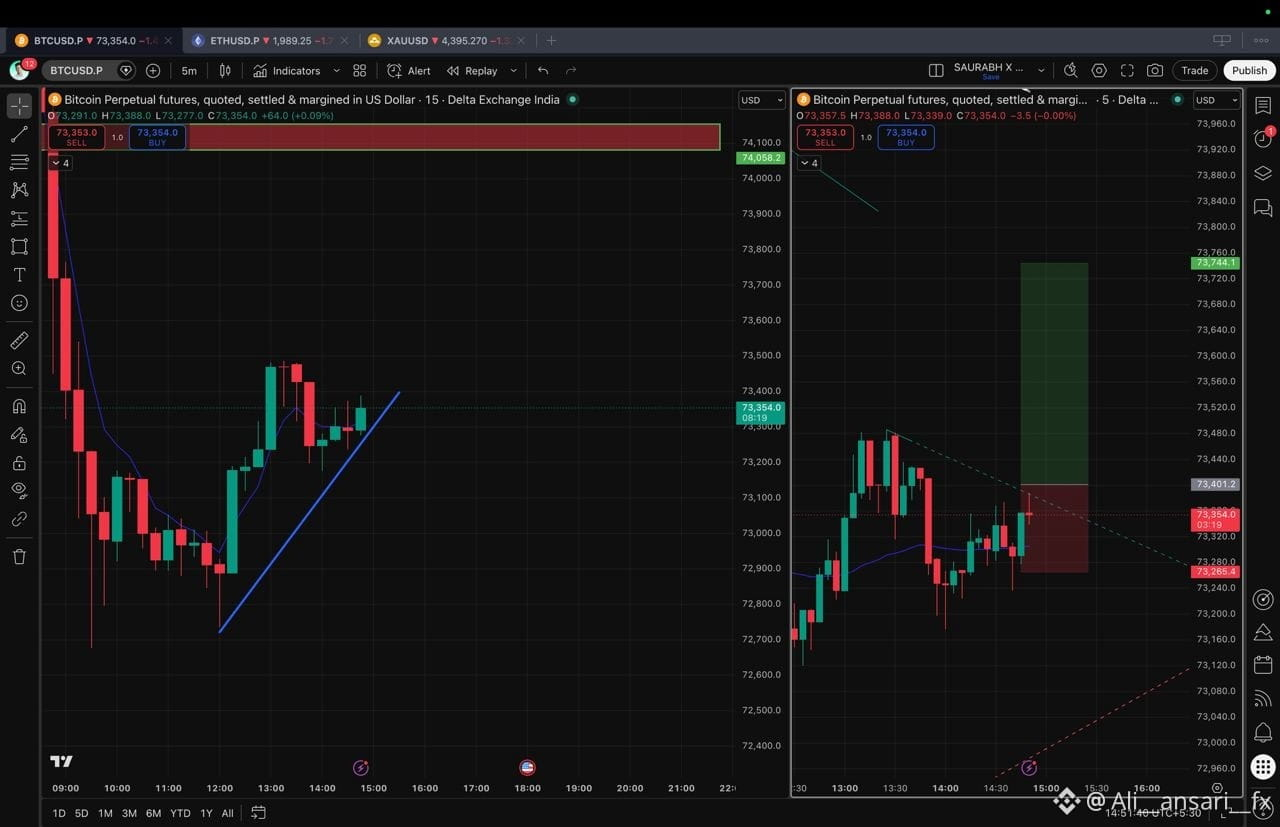Open the notifications bell icon
The width and height of the screenshot is (1280, 827).
click(x=1263, y=732)
